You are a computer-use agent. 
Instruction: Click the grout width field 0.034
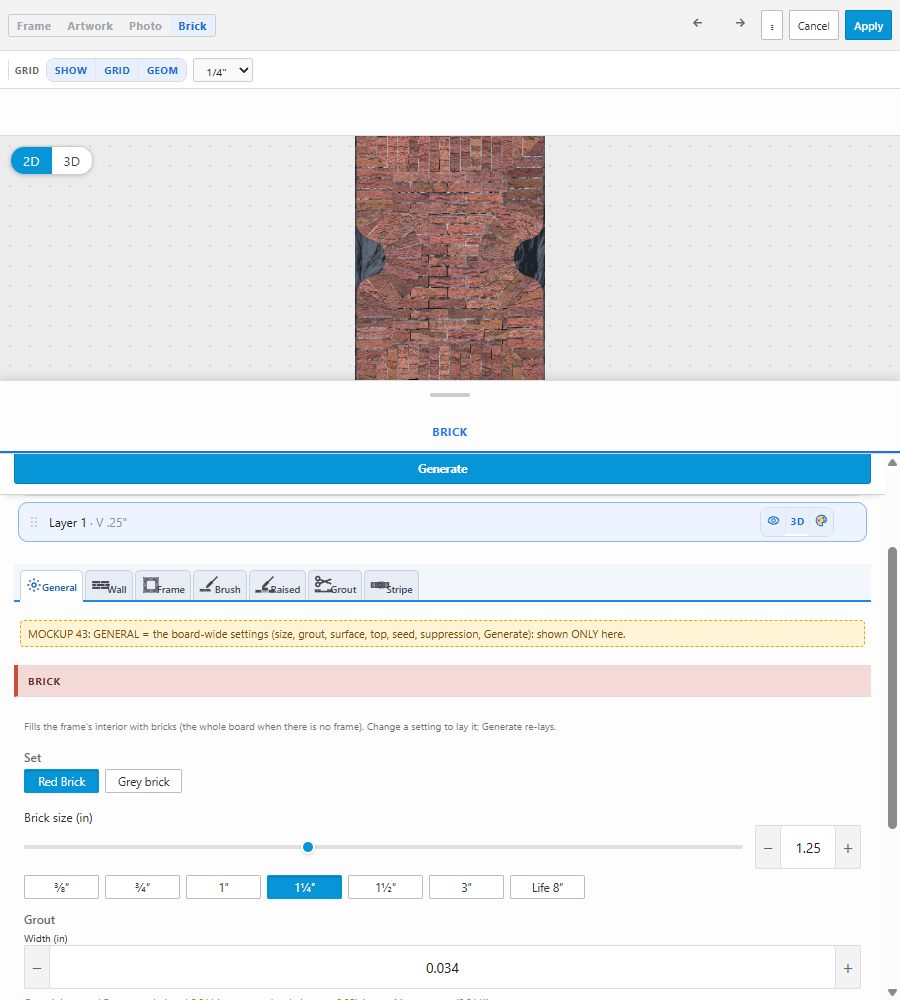coord(442,967)
